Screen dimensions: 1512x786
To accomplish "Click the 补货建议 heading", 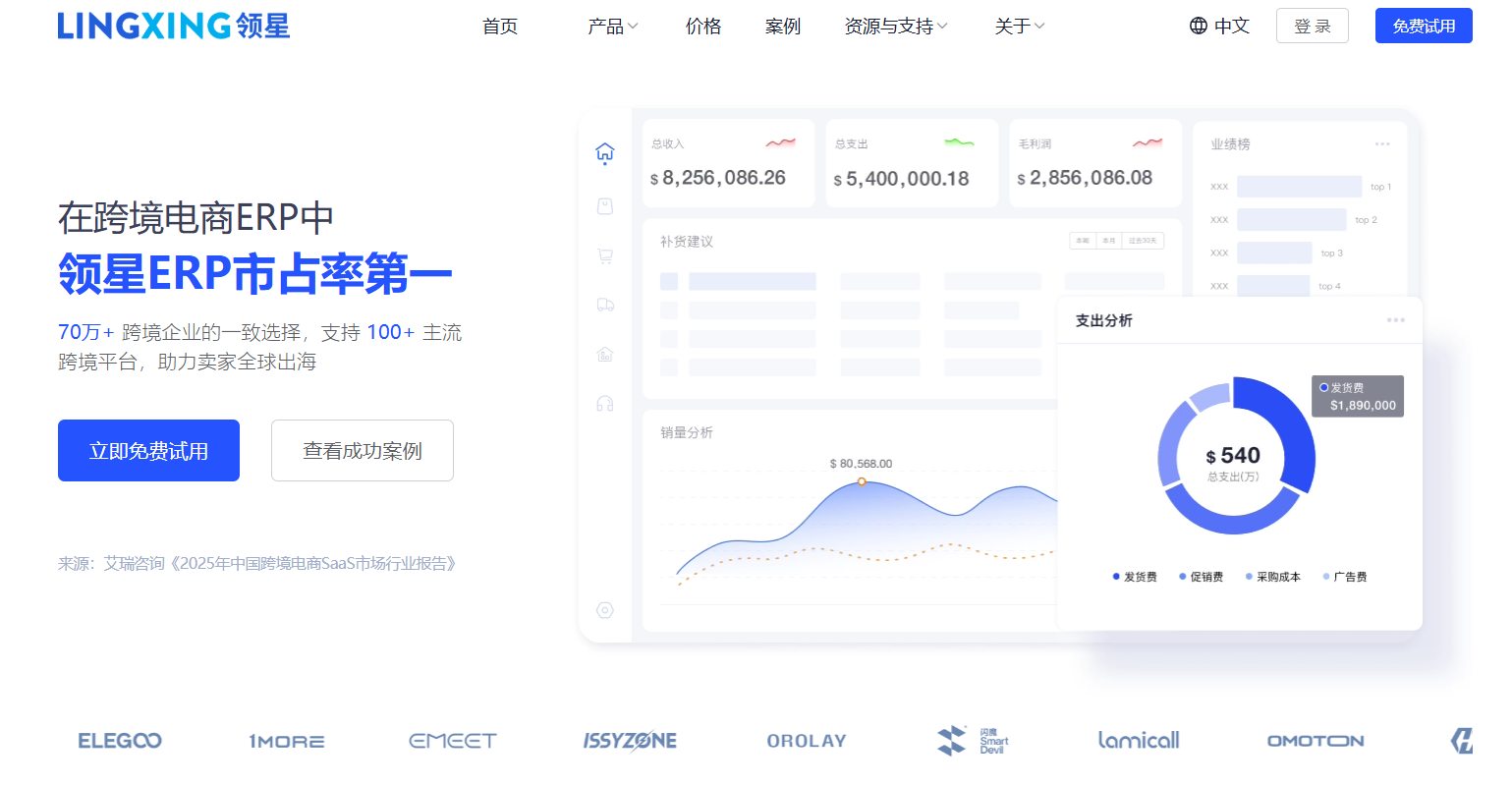I will pyautogui.click(x=687, y=242).
